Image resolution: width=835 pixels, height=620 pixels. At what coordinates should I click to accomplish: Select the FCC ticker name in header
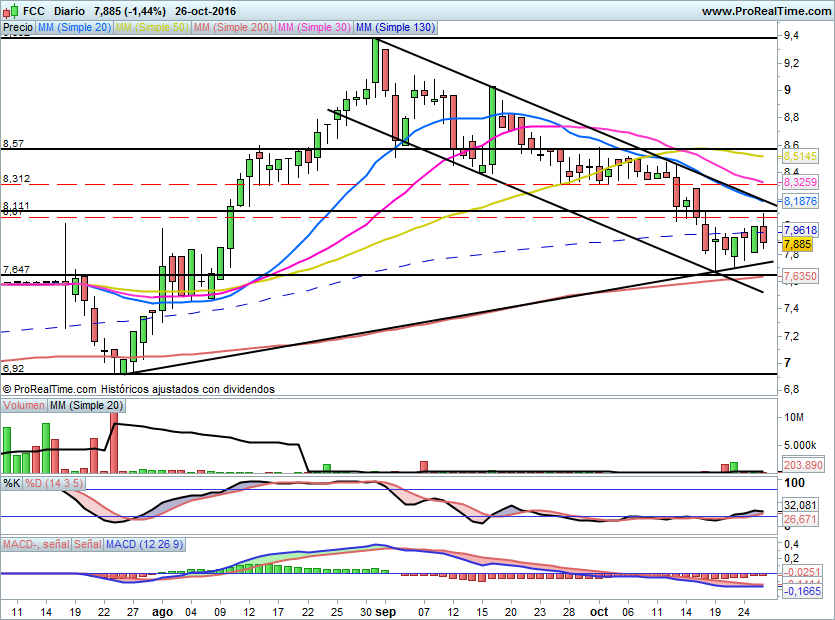tap(34, 11)
